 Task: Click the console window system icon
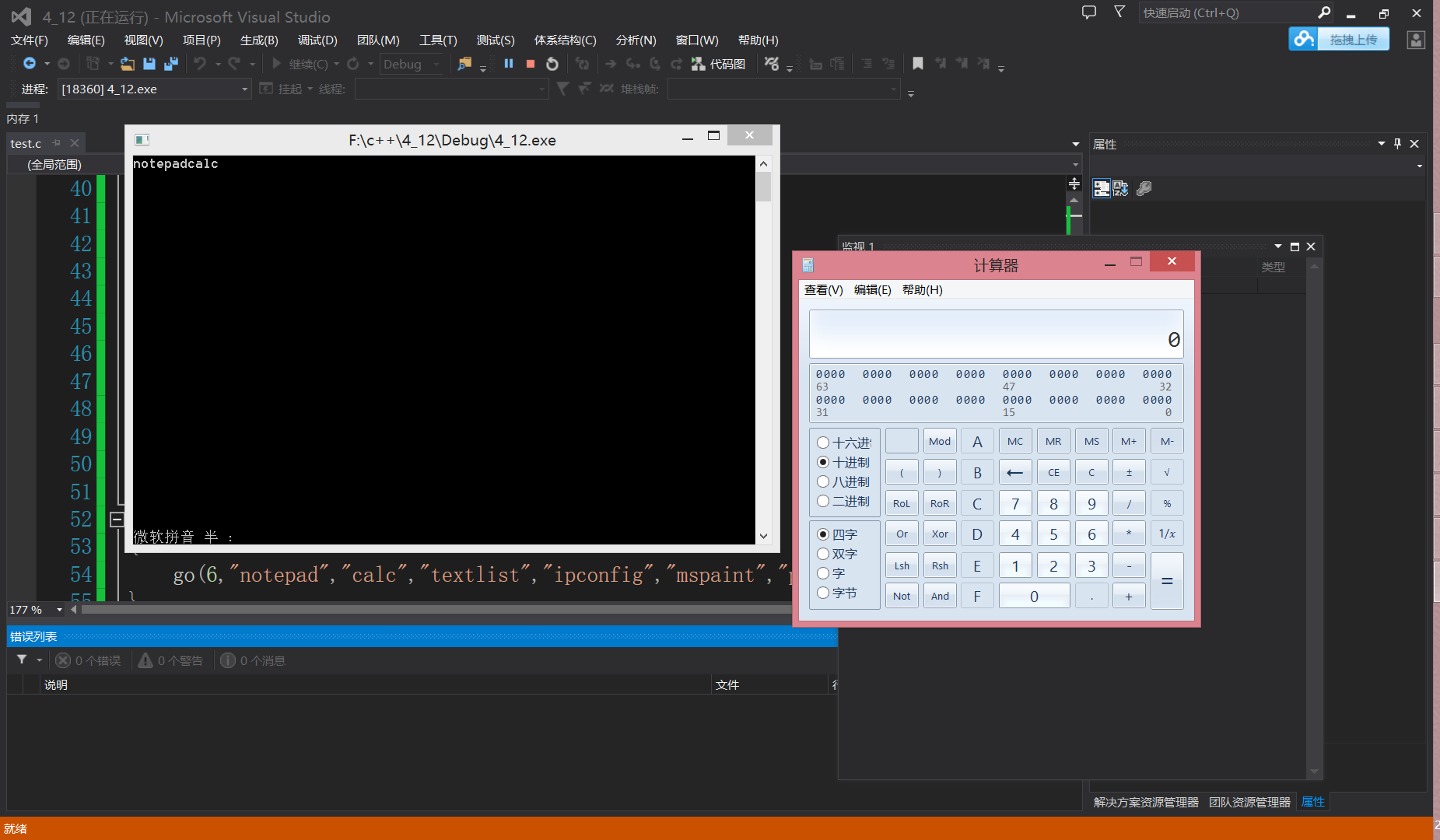click(x=142, y=140)
